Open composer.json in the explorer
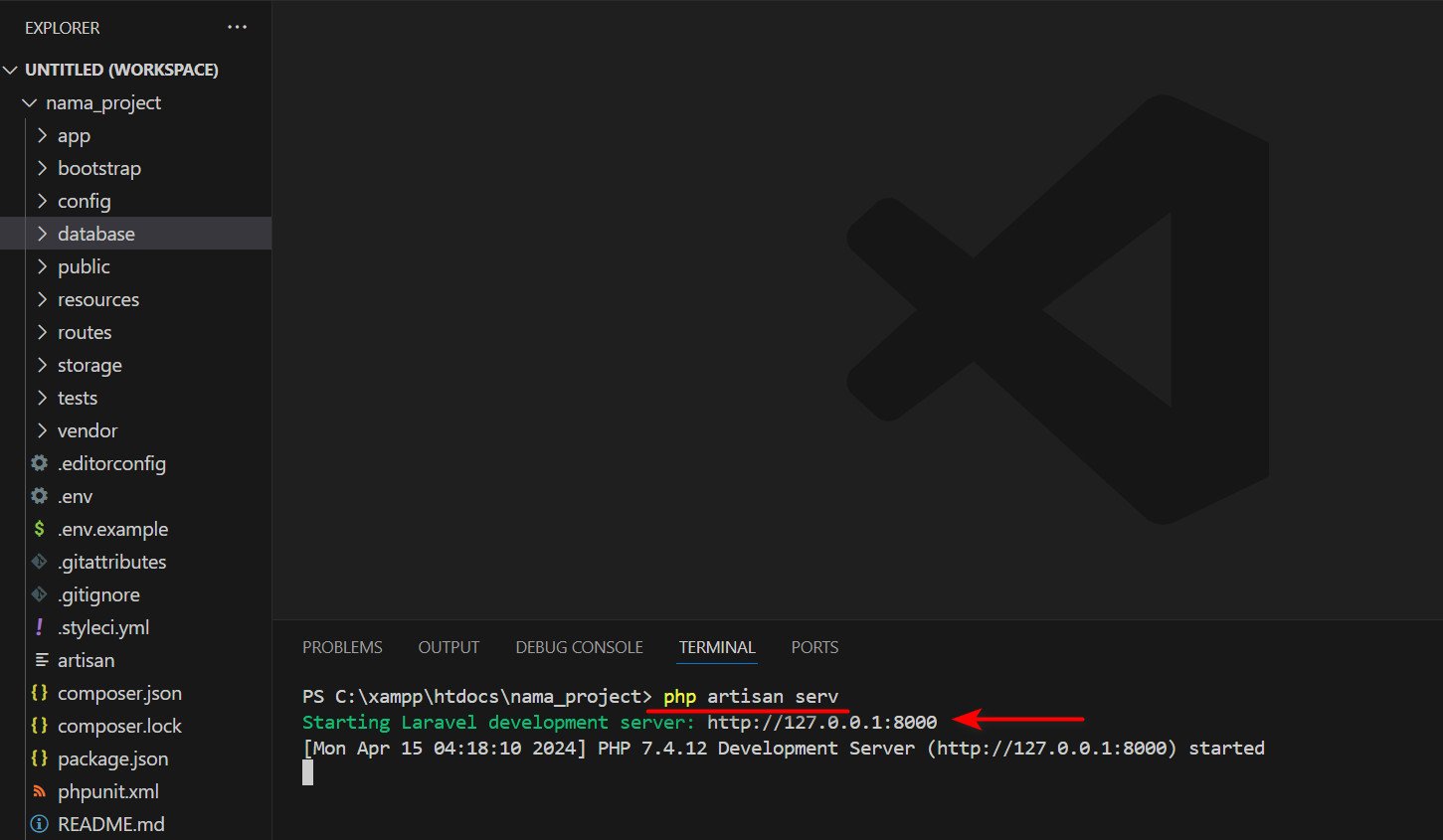 coord(119,693)
